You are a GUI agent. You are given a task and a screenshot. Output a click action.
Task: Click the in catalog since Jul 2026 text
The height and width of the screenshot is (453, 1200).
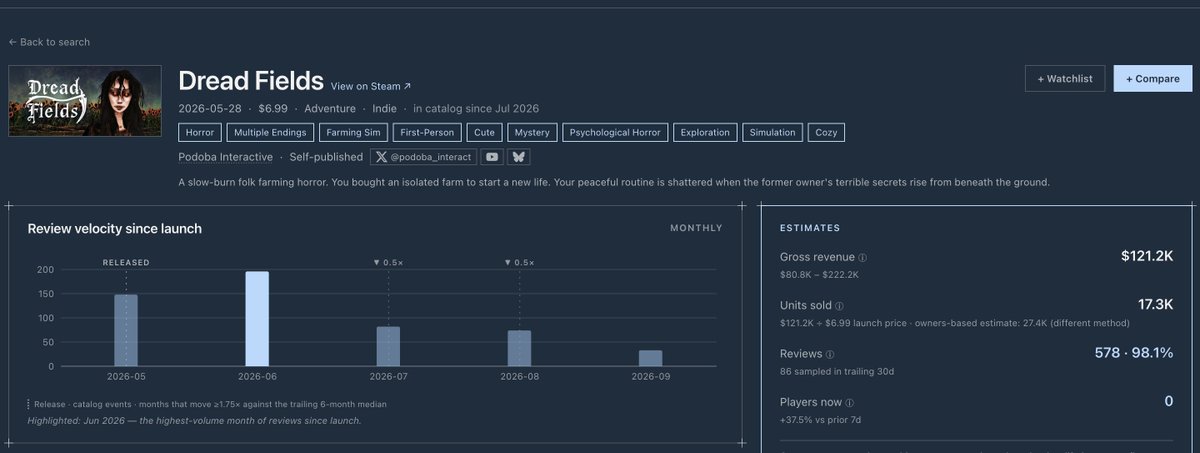(476, 108)
